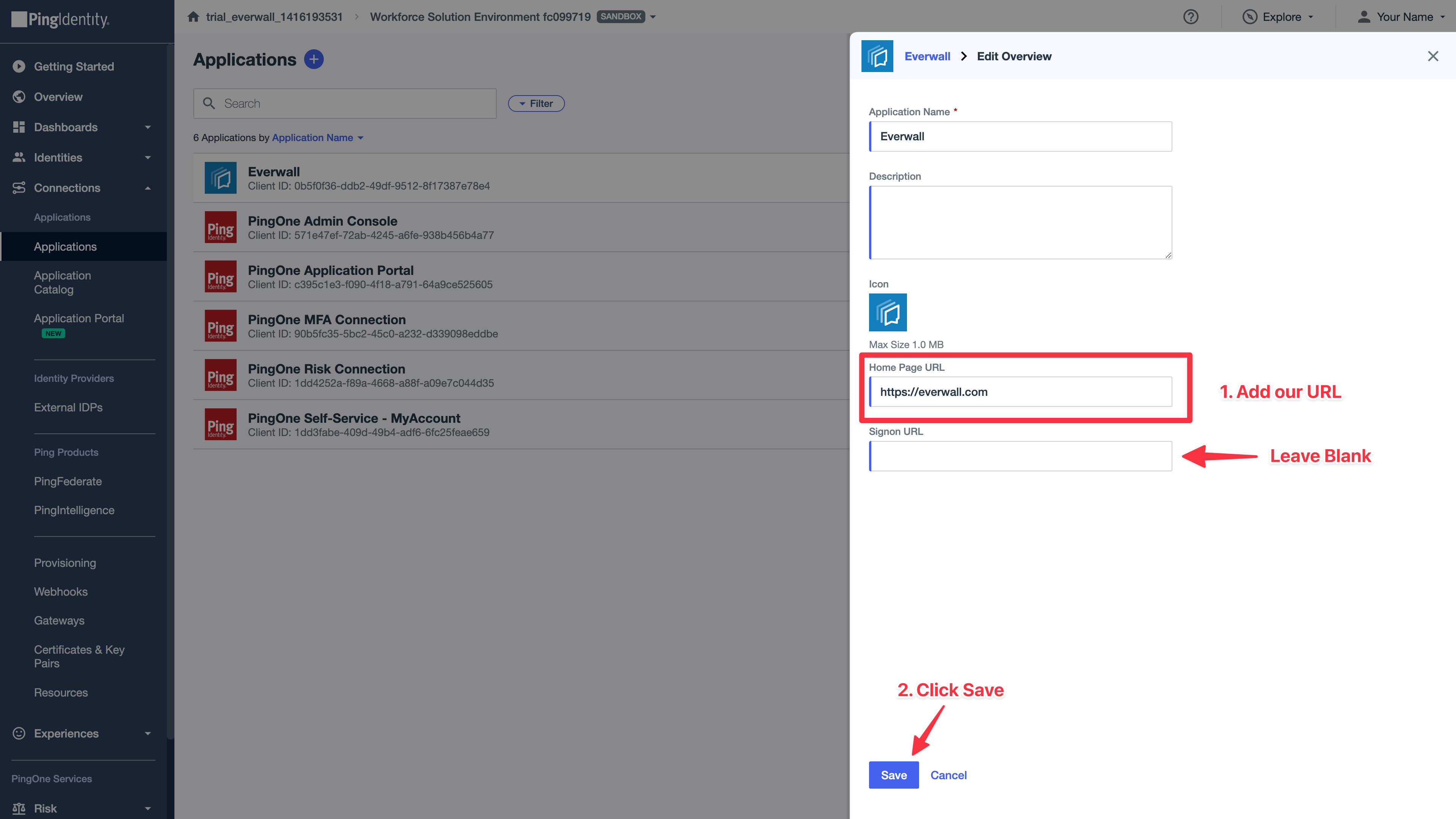
Task: Close the Edit Overview panel
Action: pyautogui.click(x=1433, y=56)
